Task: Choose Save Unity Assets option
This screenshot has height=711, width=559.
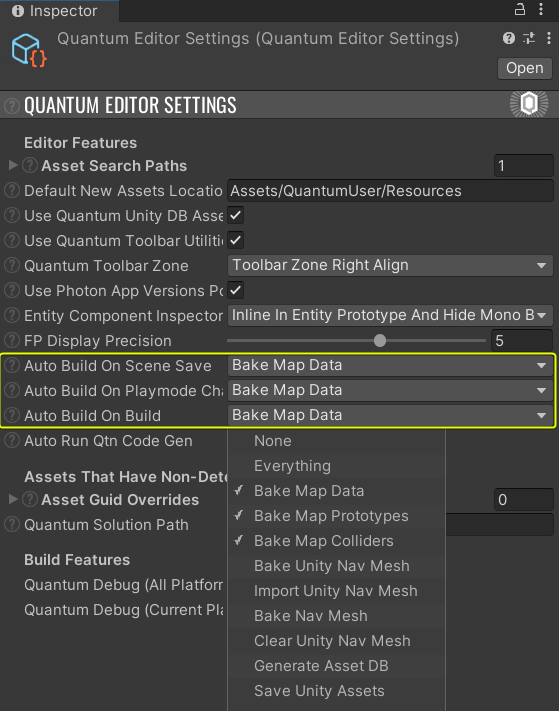Action: pyautogui.click(x=336, y=691)
